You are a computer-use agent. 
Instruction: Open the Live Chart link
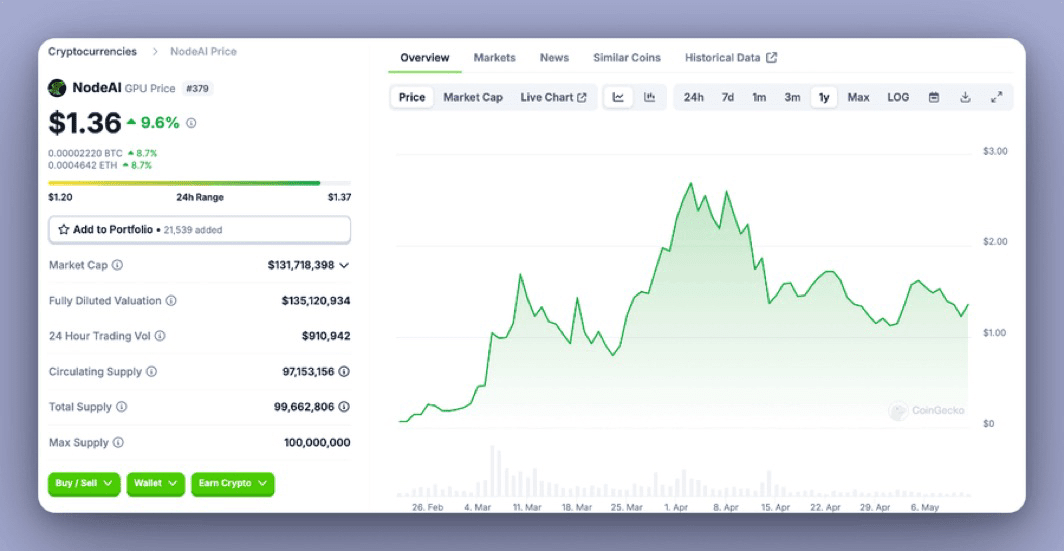pyautogui.click(x=553, y=97)
